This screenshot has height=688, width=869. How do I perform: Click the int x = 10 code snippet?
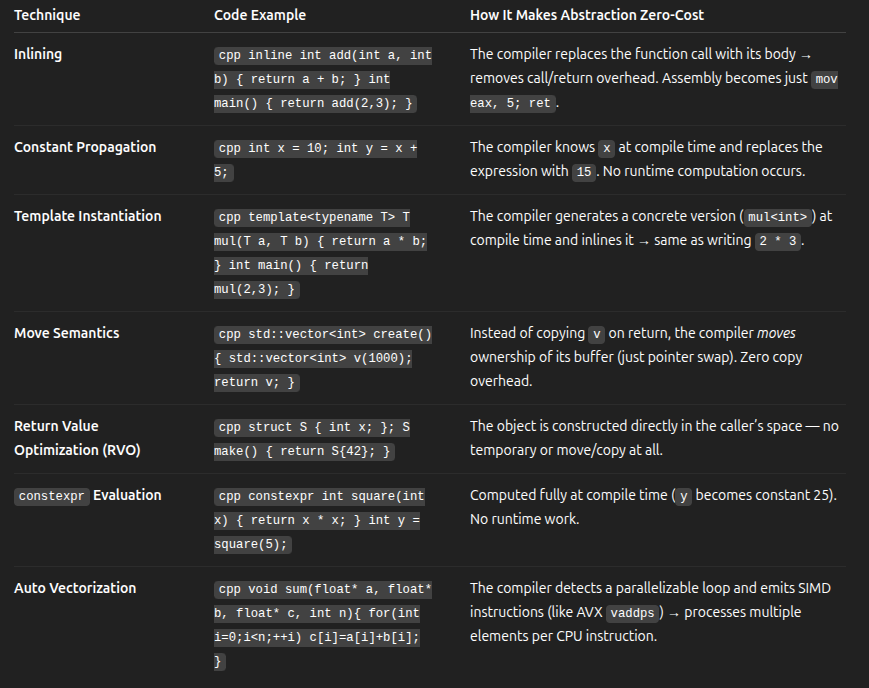click(x=315, y=160)
